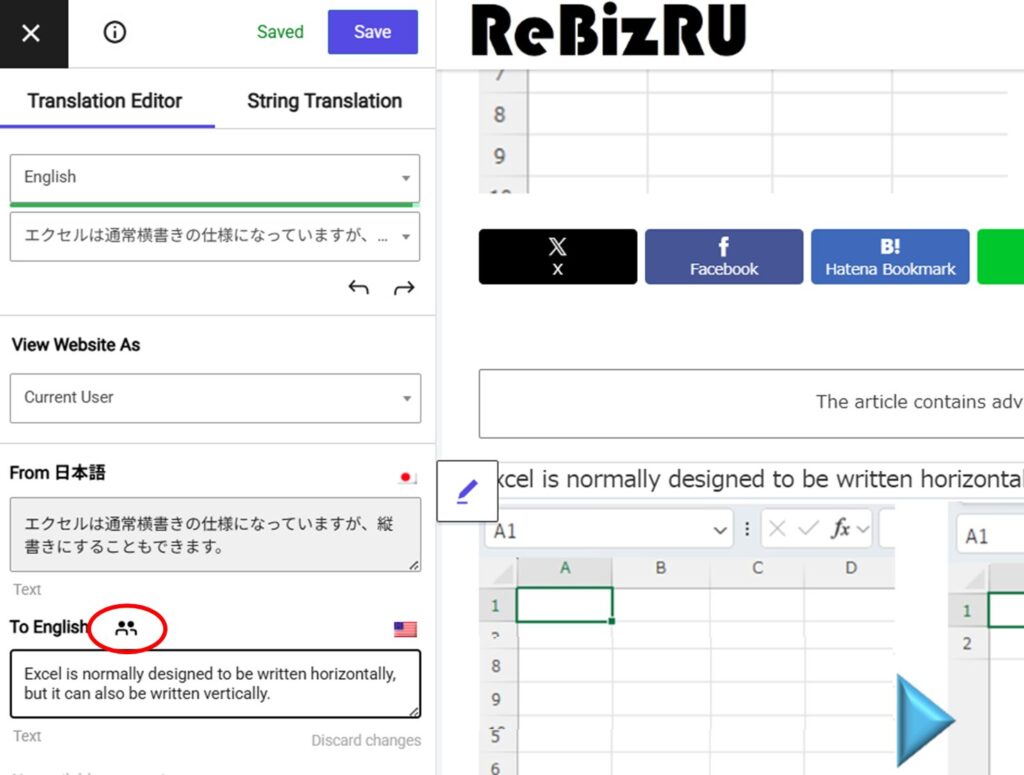The width and height of the screenshot is (1024, 775).
Task: Share the article on X
Action: click(x=558, y=257)
